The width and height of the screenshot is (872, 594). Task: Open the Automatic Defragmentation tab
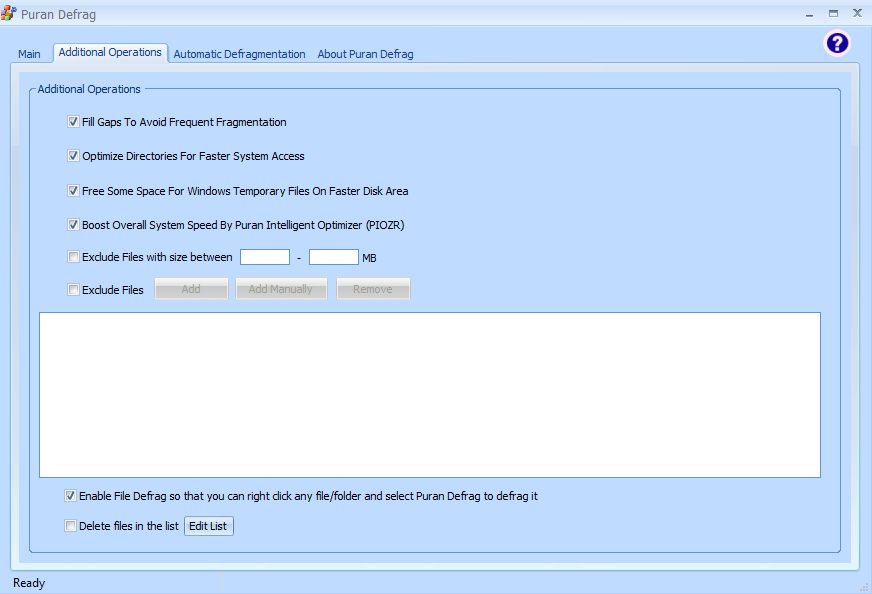[239, 54]
